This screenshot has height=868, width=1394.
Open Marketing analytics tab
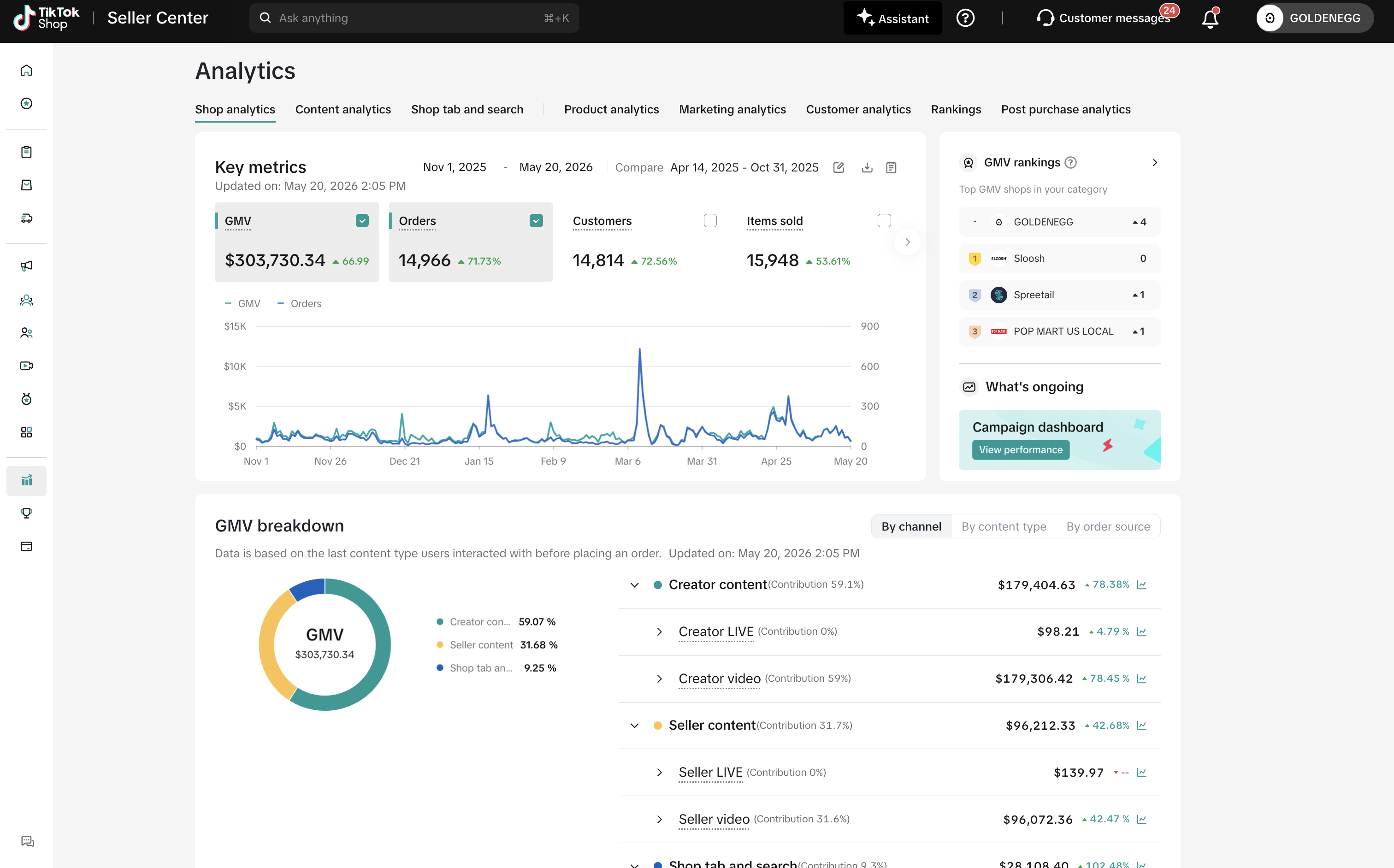point(732,109)
